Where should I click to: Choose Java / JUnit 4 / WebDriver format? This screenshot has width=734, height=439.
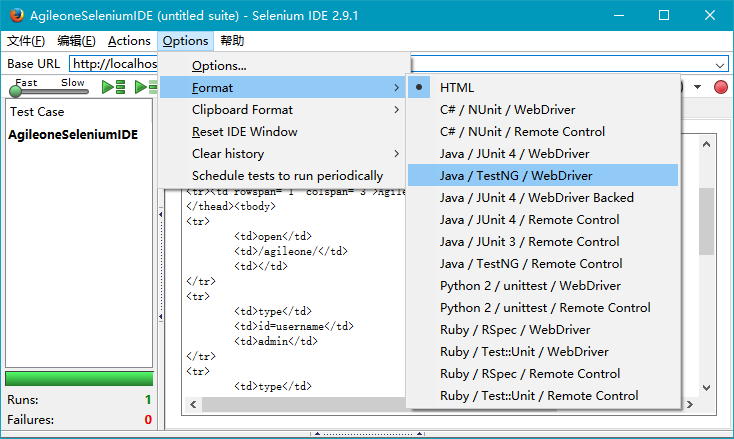[x=543, y=154]
